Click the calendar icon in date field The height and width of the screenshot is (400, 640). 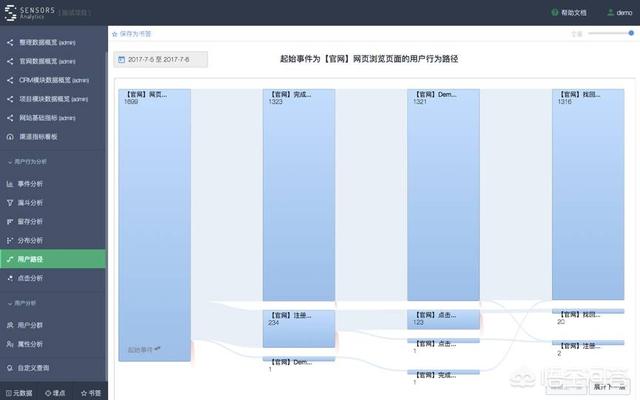click(121, 60)
